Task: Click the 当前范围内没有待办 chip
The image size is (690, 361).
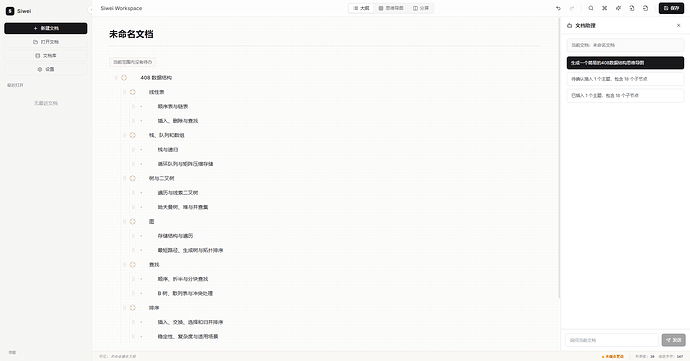Action: point(132,62)
